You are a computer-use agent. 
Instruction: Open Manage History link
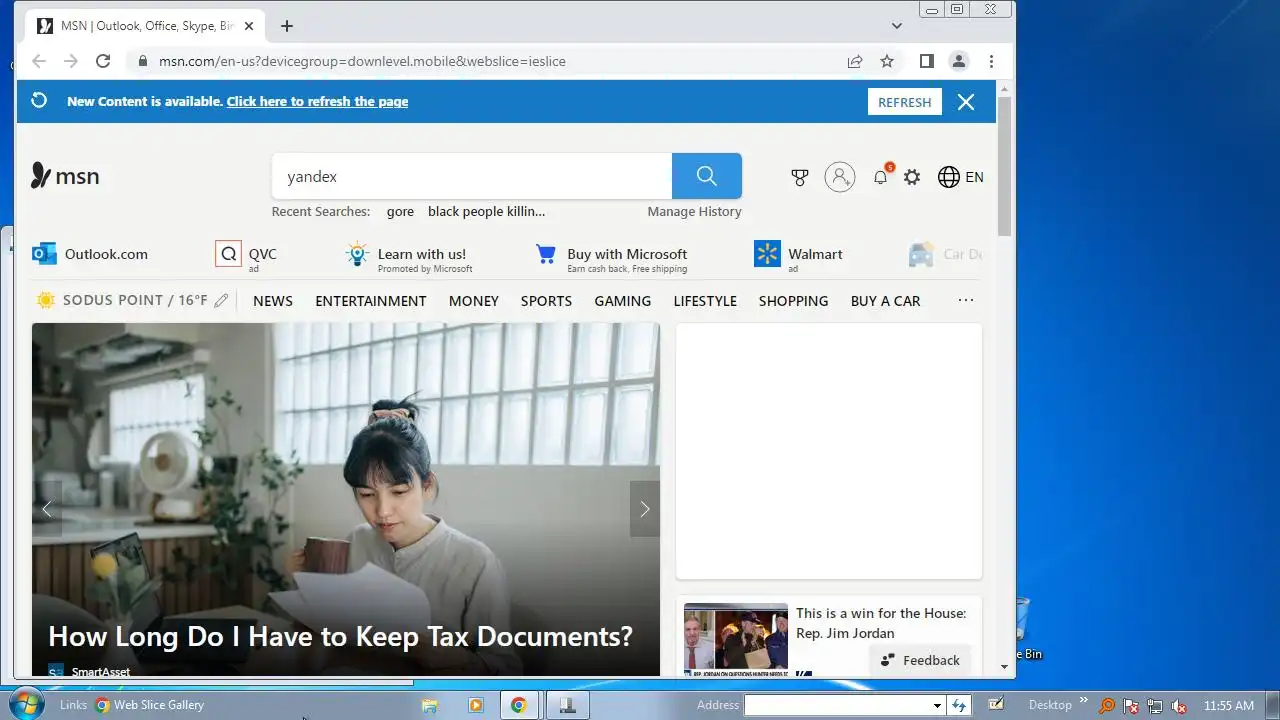pos(694,211)
